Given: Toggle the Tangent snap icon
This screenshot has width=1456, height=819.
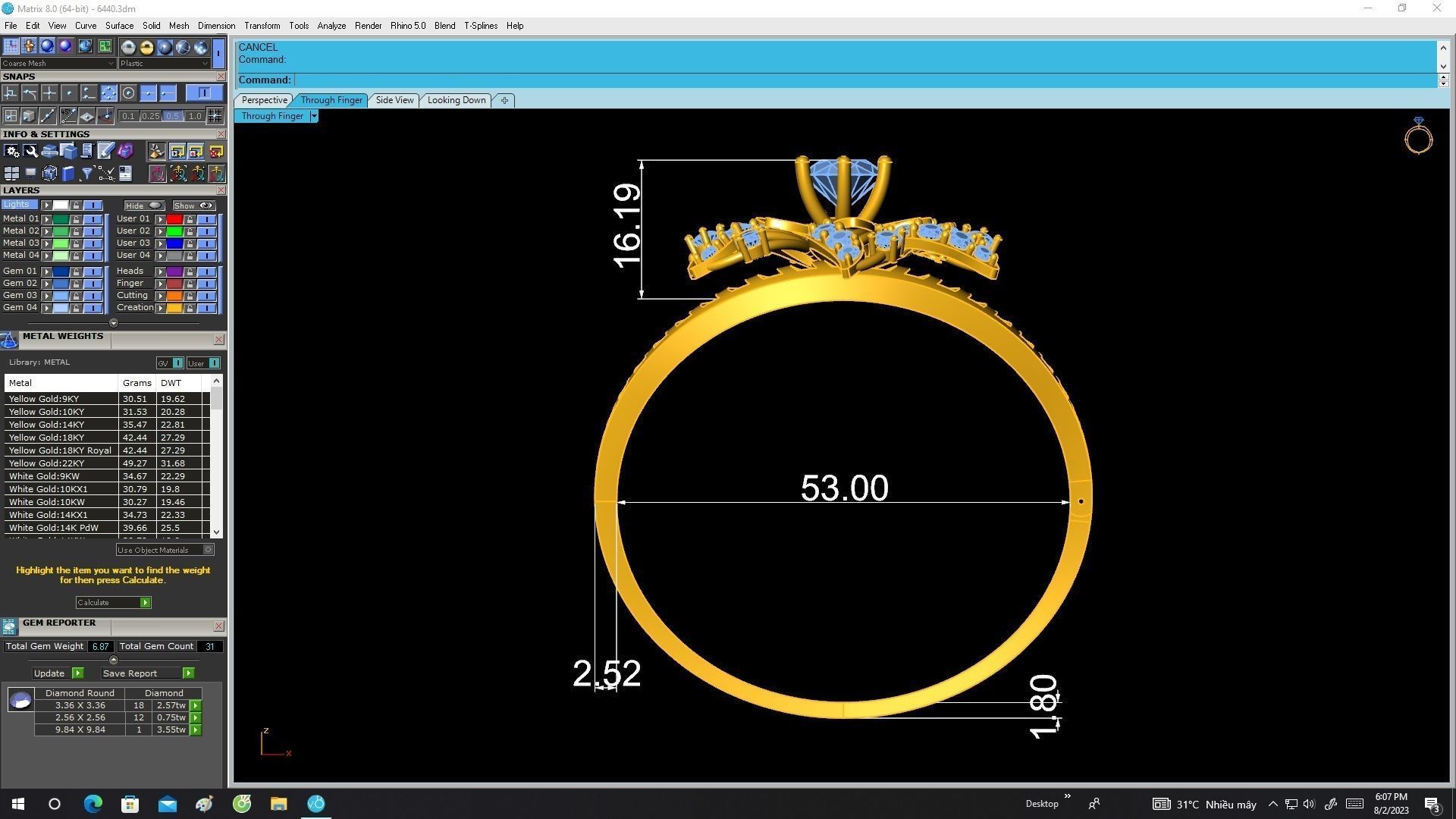Looking at the screenshot, I should click(x=30, y=93).
